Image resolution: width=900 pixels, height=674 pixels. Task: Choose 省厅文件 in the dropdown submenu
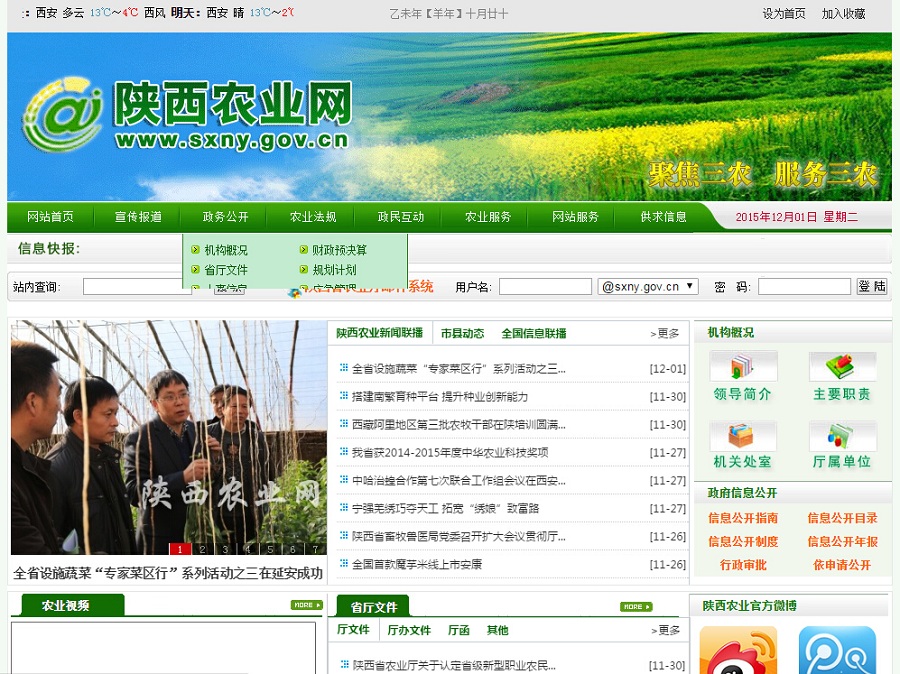click(226, 269)
